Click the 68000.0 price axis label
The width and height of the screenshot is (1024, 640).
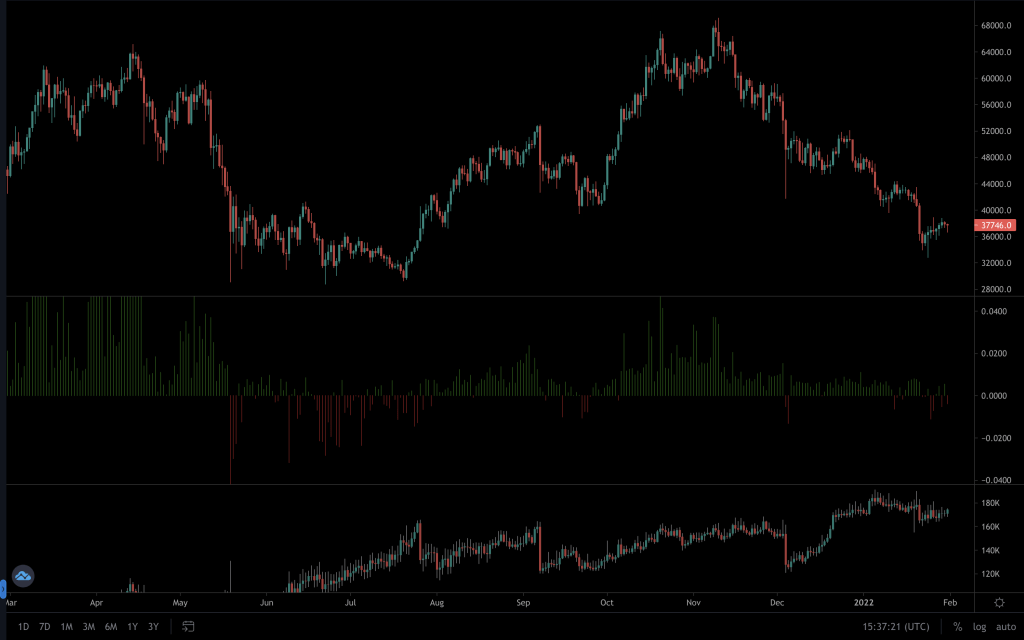pos(996,25)
